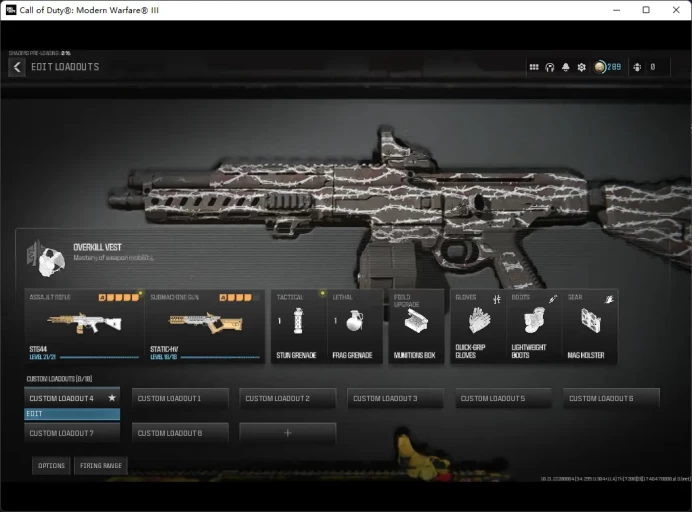Select Custom Loadout 2
This screenshot has width=692, height=512.
click(x=288, y=398)
